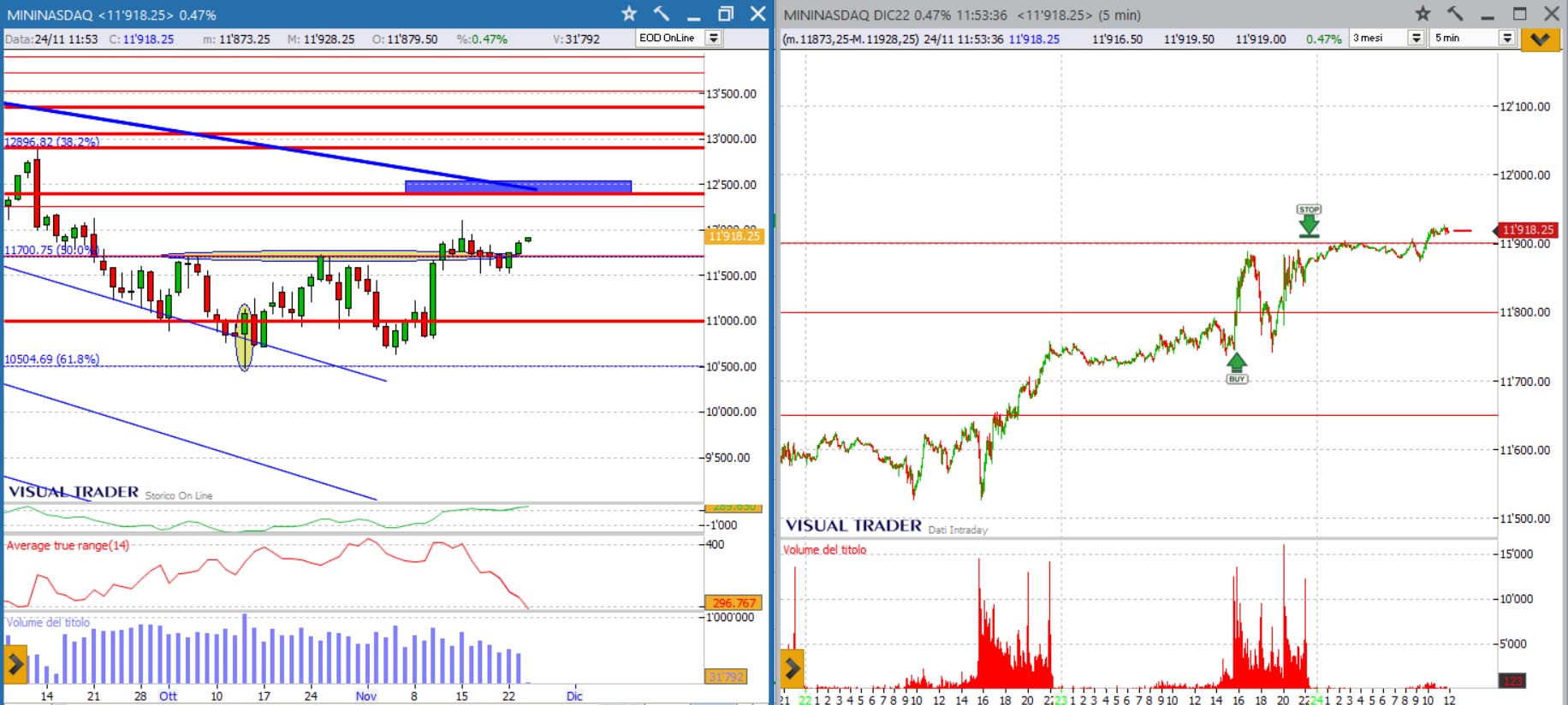Image resolution: width=1568 pixels, height=705 pixels.
Task: Click the Average true range(14) label
Action: [x=68, y=545]
